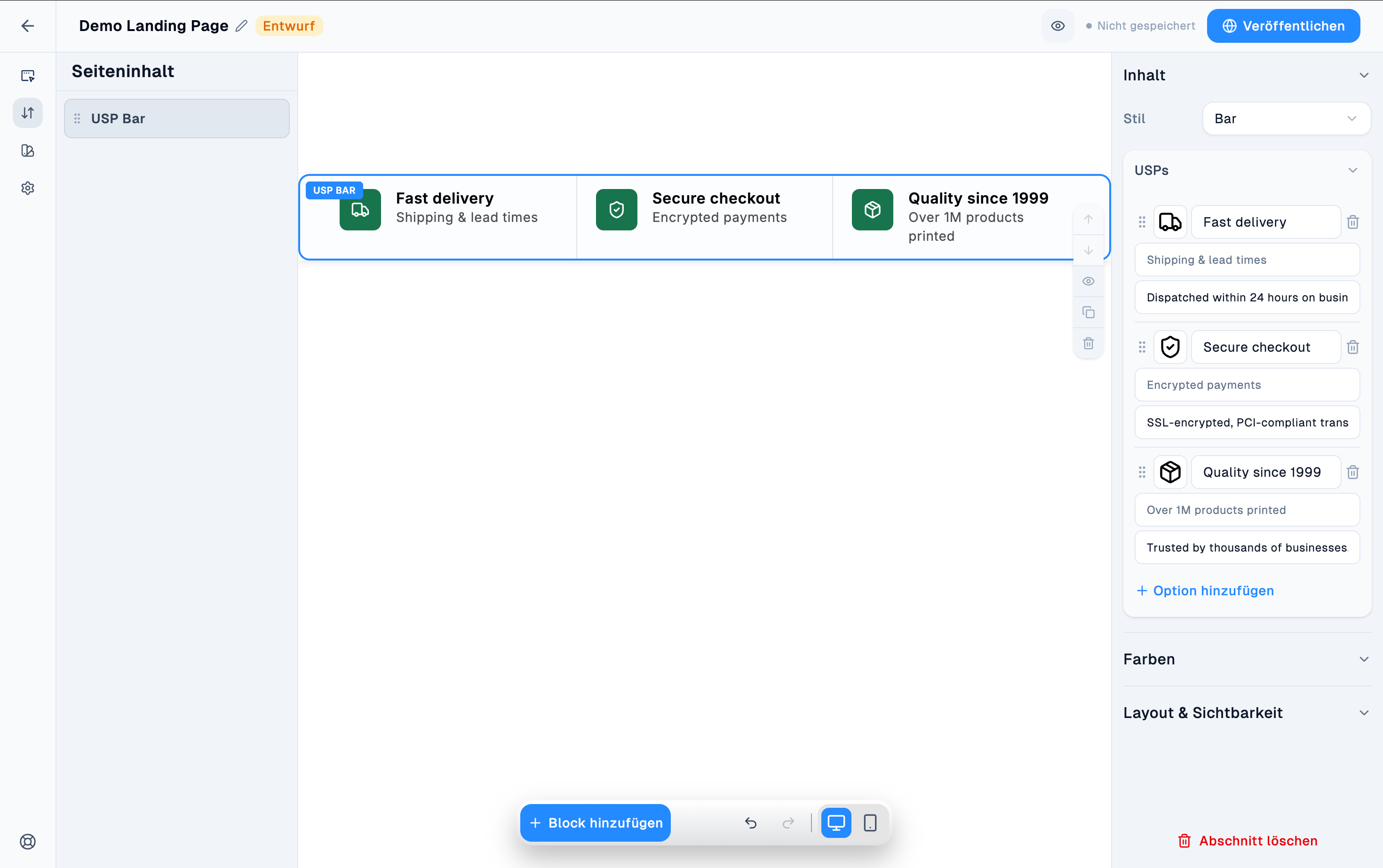Collapse the USPs panel
Screen dimensions: 1383x868
coord(1352,171)
